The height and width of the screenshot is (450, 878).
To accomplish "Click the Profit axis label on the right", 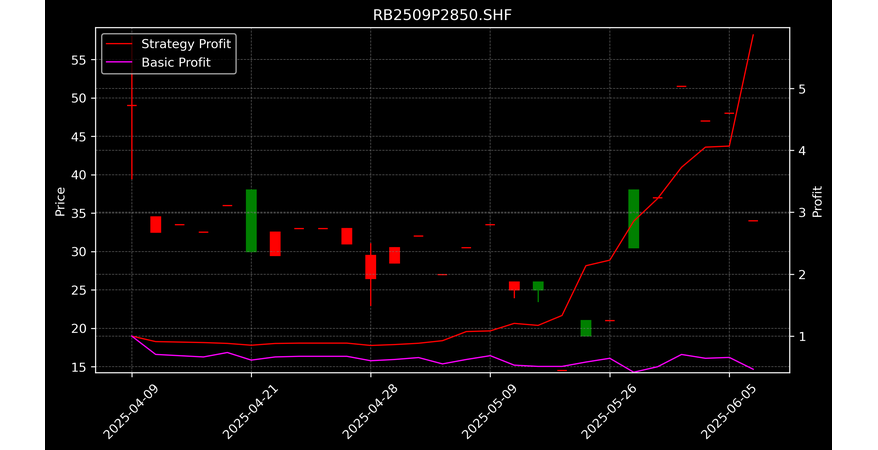I will point(817,202).
